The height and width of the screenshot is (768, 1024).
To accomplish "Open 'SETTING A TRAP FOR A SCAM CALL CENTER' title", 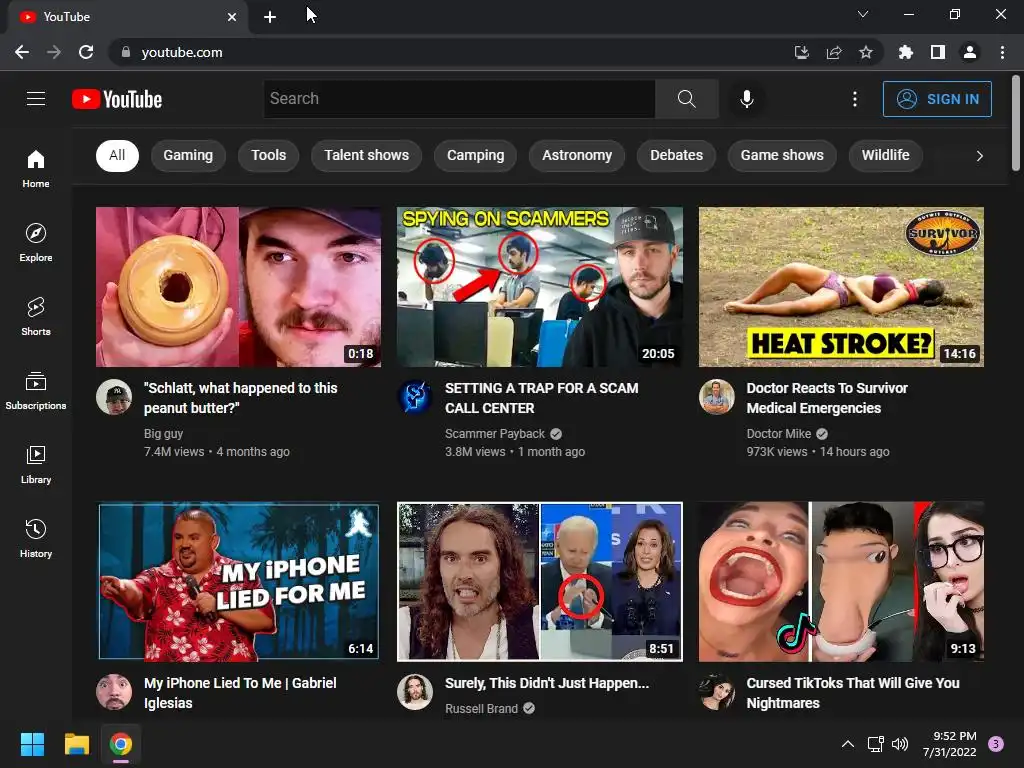I will 541,398.
